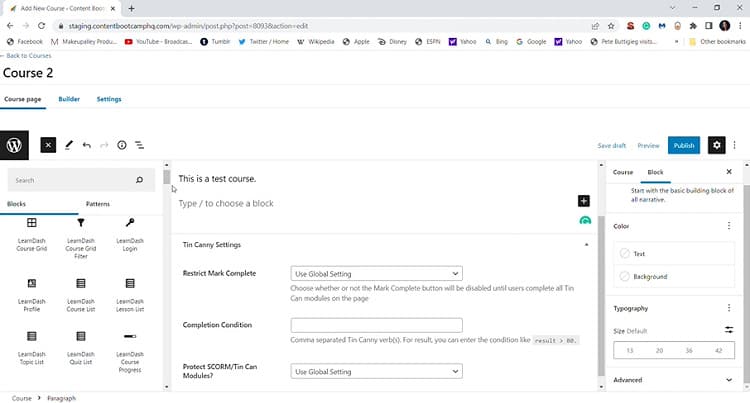Click the Completion Condition text field
Viewport: 750px width, 403px height.
pos(376,325)
